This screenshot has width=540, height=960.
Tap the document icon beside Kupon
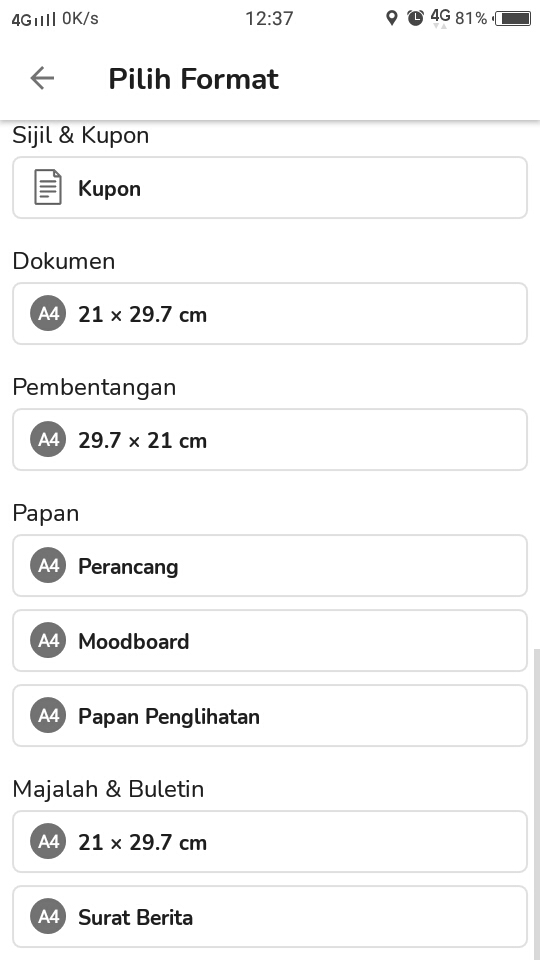tap(48, 187)
